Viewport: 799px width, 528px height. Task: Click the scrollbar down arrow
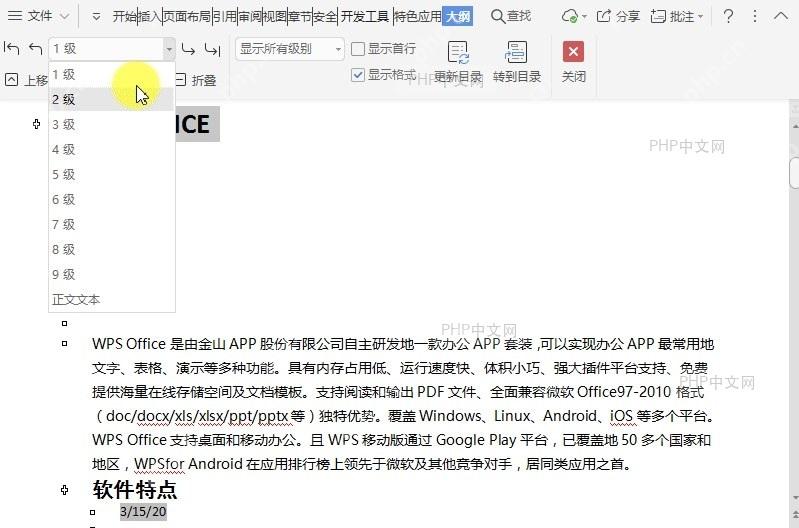point(794,498)
